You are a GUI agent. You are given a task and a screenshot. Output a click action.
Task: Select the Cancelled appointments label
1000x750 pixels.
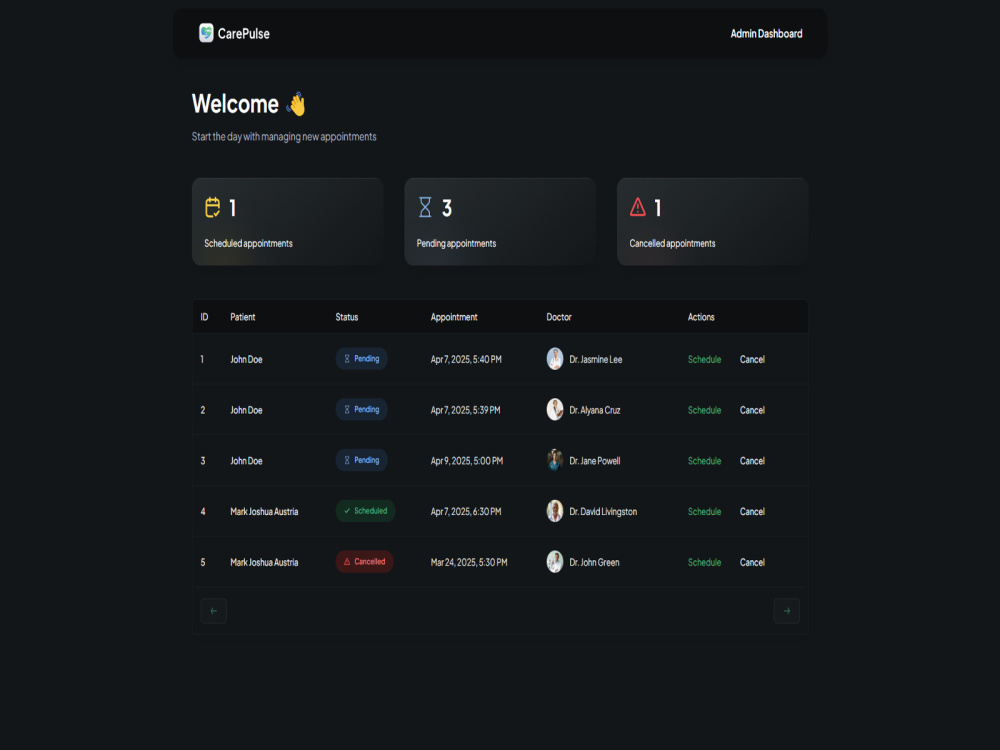pos(672,244)
